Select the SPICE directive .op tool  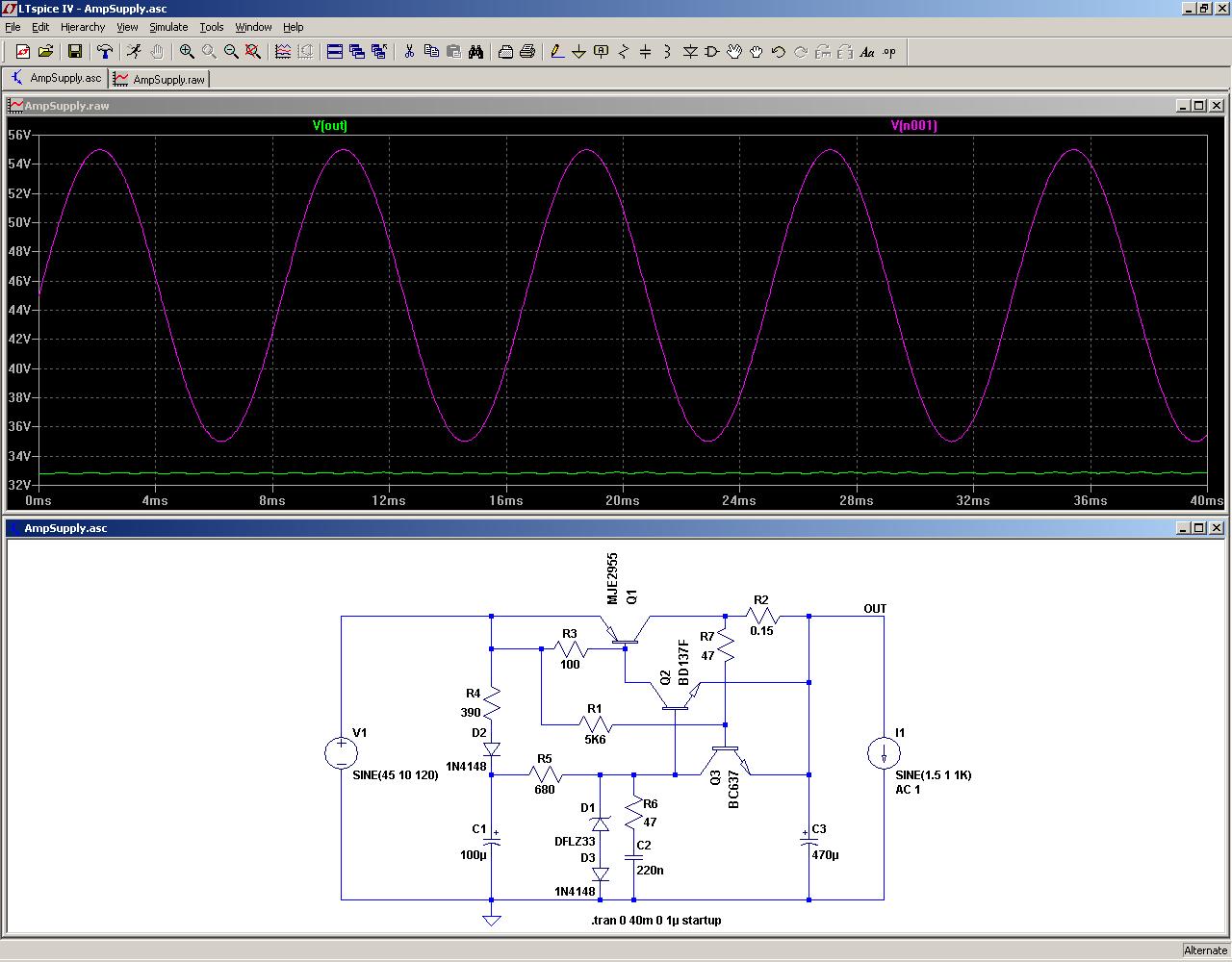coord(889,52)
